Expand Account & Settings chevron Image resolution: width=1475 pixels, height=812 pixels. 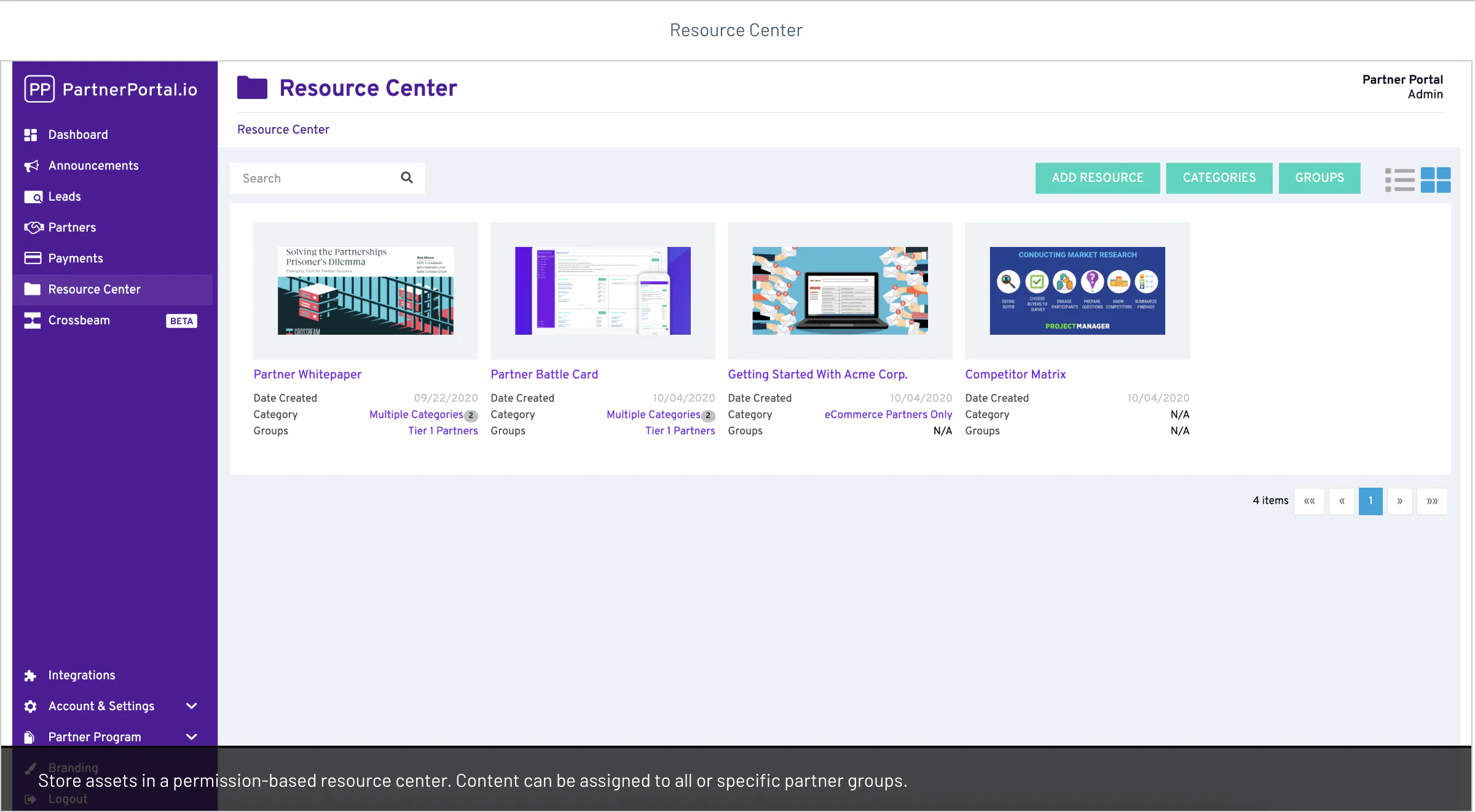(192, 706)
